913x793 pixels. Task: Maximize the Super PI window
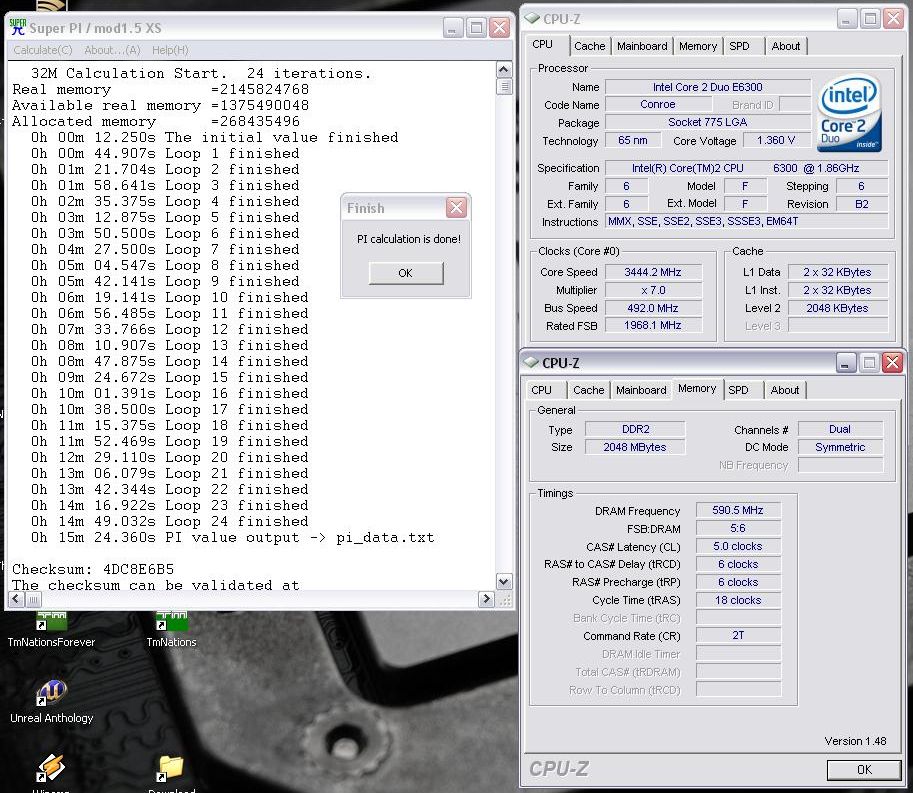pos(476,27)
